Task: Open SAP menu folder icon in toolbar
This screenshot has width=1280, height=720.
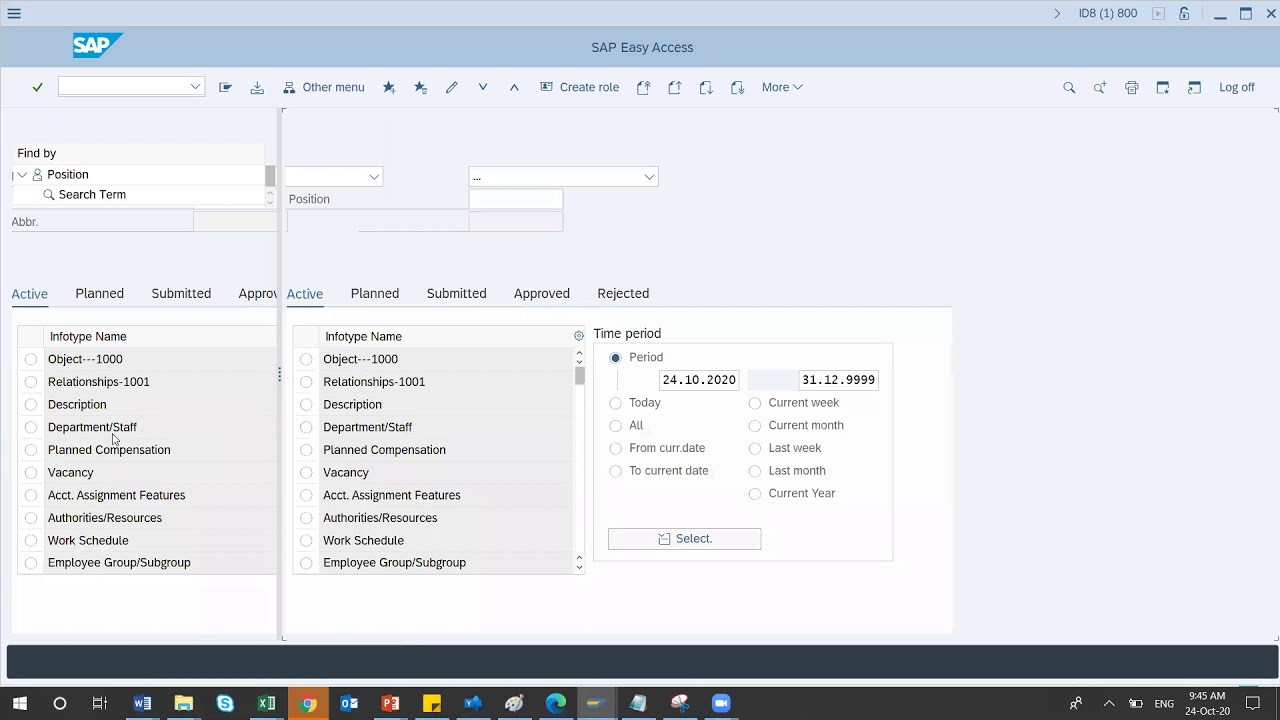Action: (x=225, y=87)
